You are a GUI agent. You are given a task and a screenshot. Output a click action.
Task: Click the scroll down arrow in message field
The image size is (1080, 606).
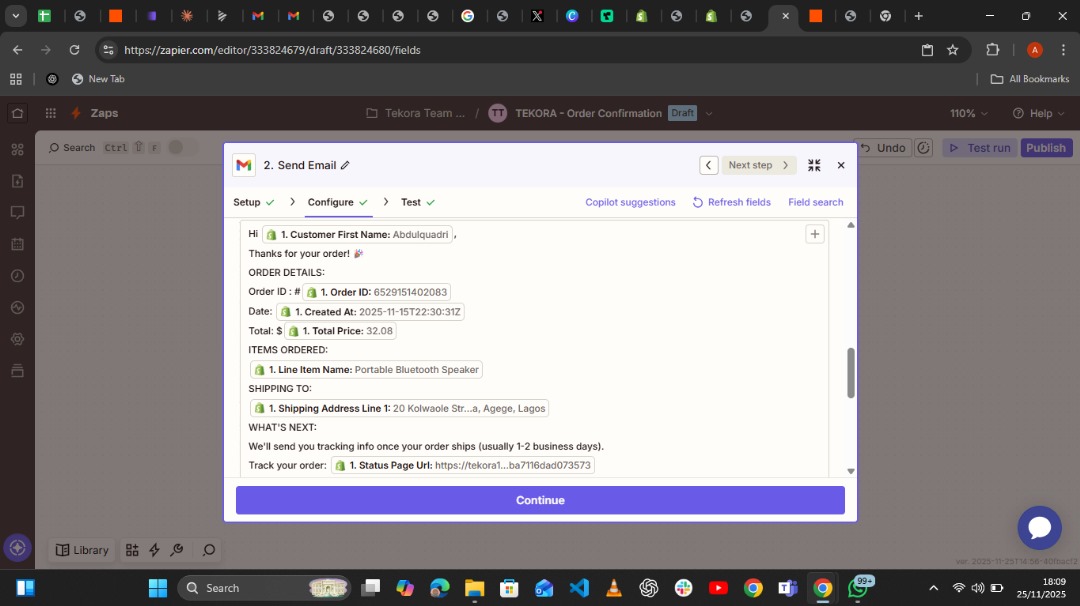click(x=851, y=471)
